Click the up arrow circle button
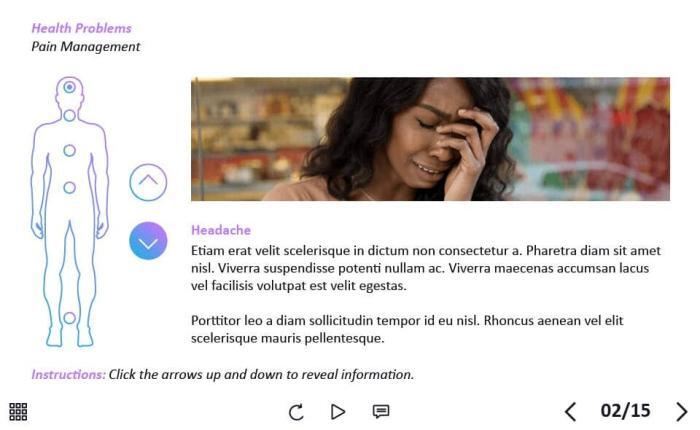 (x=148, y=182)
